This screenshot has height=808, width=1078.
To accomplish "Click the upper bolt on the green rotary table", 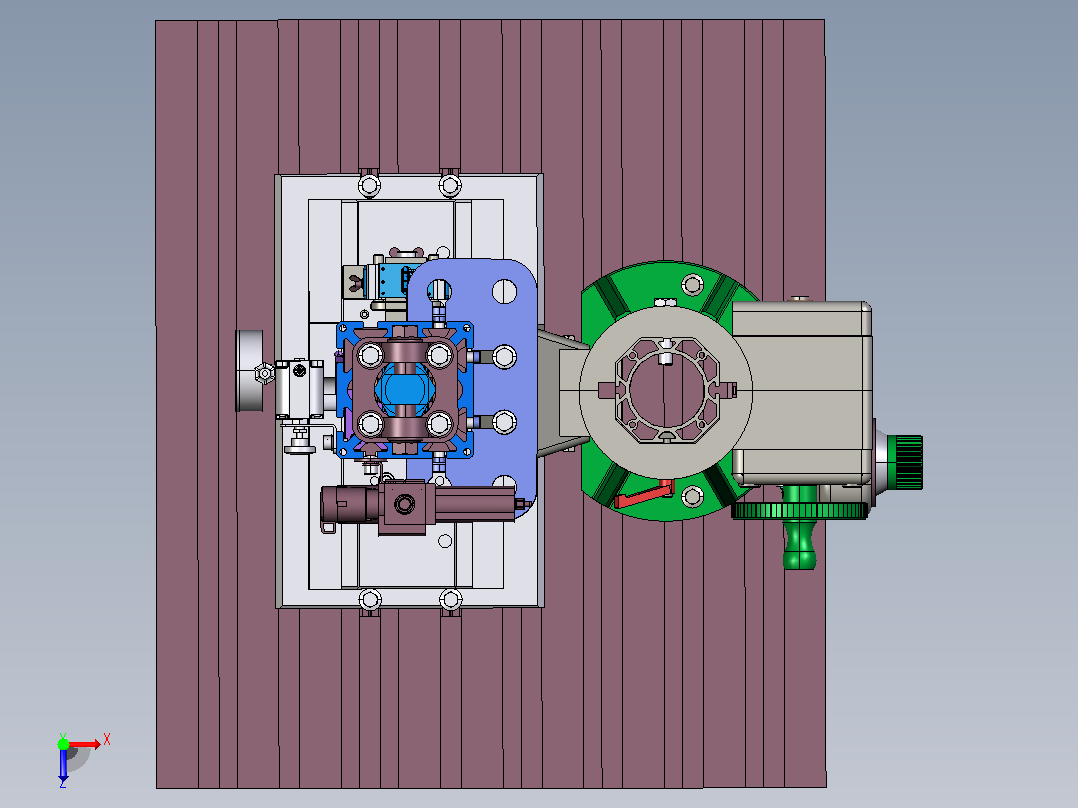I will coord(692,284).
